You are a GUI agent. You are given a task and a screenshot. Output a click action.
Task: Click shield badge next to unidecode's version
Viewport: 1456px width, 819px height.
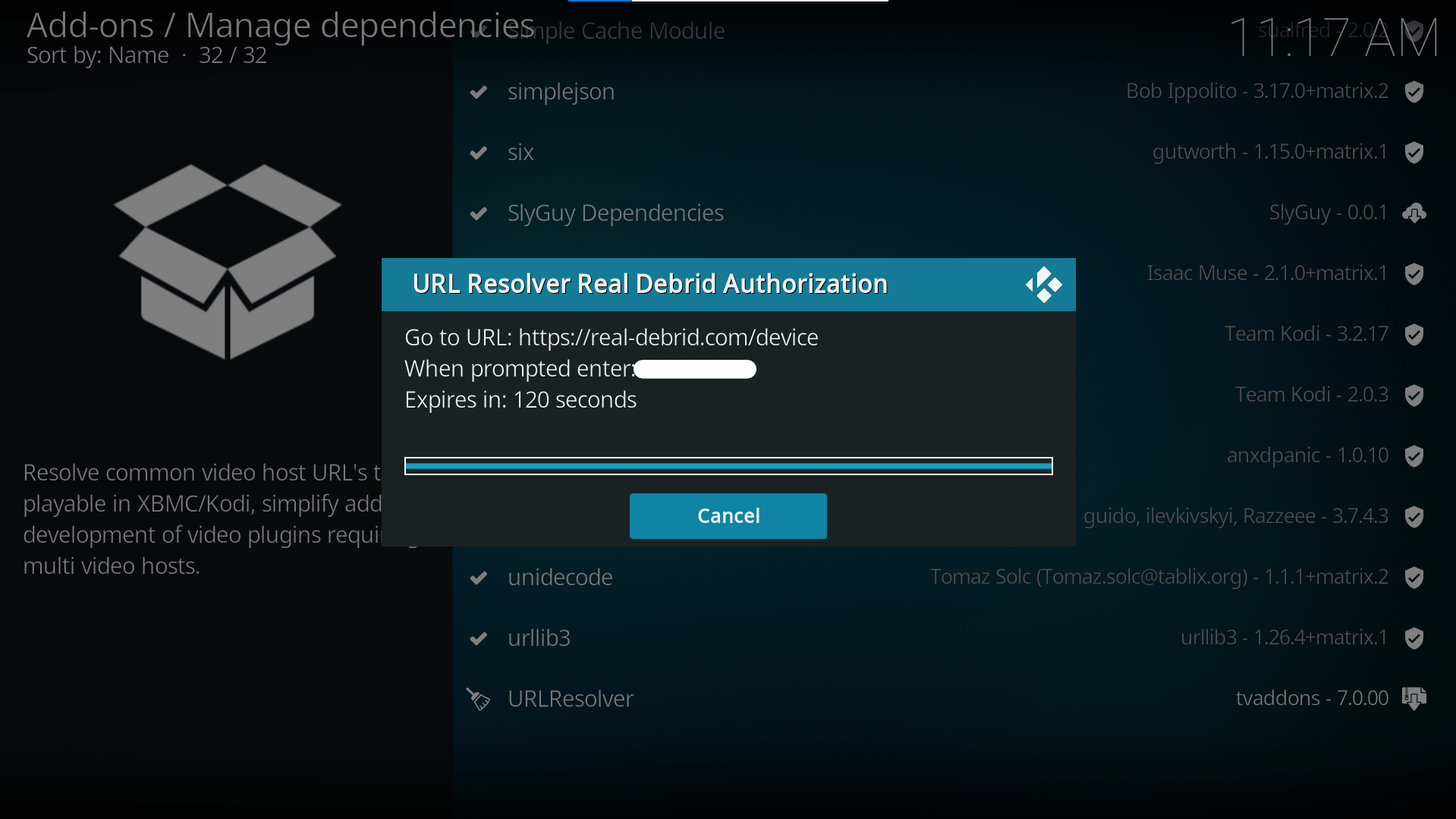pyautogui.click(x=1414, y=577)
